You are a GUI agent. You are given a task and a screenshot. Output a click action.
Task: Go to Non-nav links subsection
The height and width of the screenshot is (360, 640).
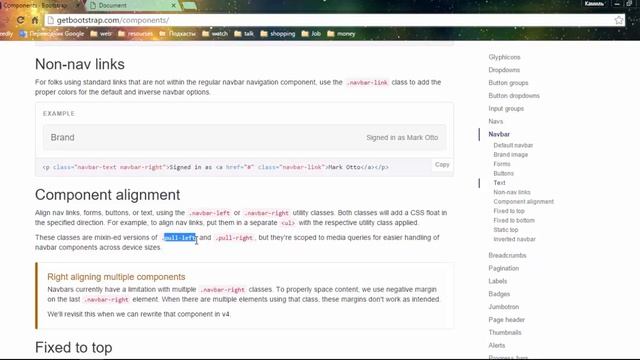click(x=512, y=192)
